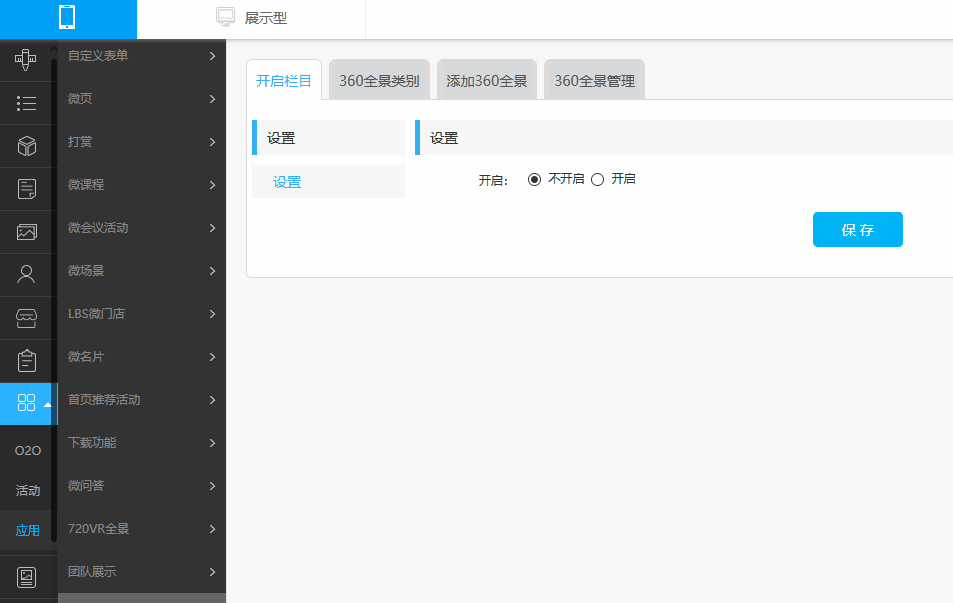Expand the 团队展示 menu arrow
953x603 pixels.
point(212,572)
